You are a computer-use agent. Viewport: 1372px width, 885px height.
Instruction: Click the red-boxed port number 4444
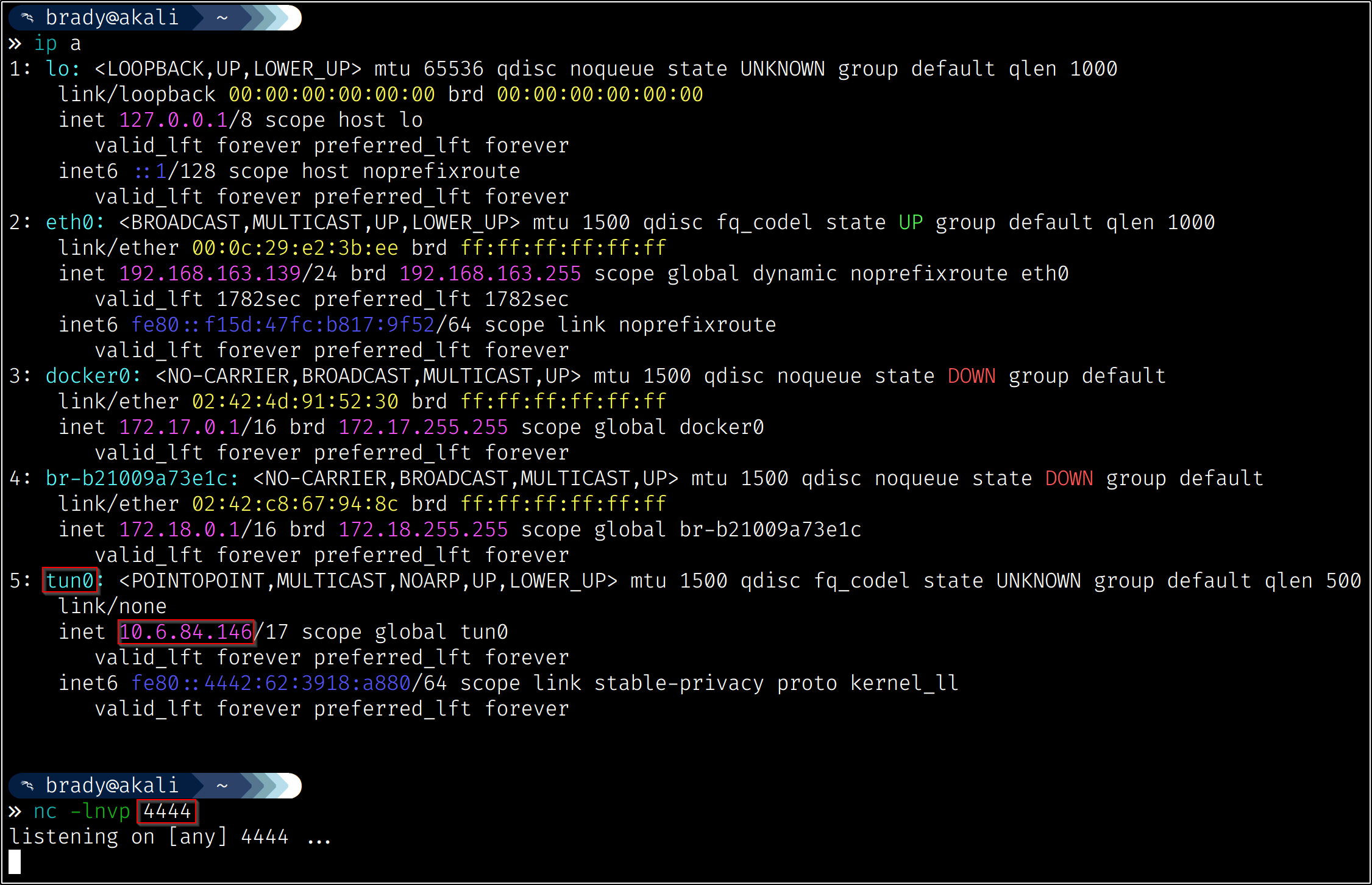click(x=166, y=811)
